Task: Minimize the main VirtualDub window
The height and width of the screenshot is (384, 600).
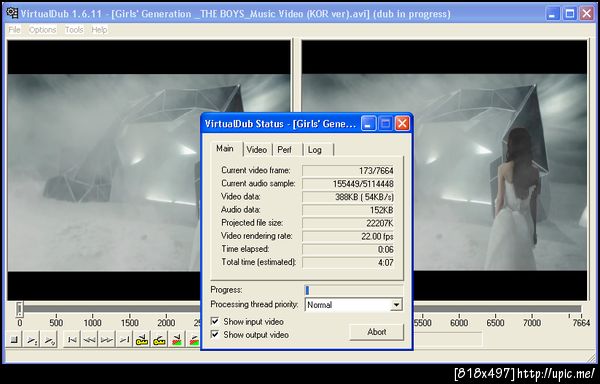Action: (x=552, y=14)
